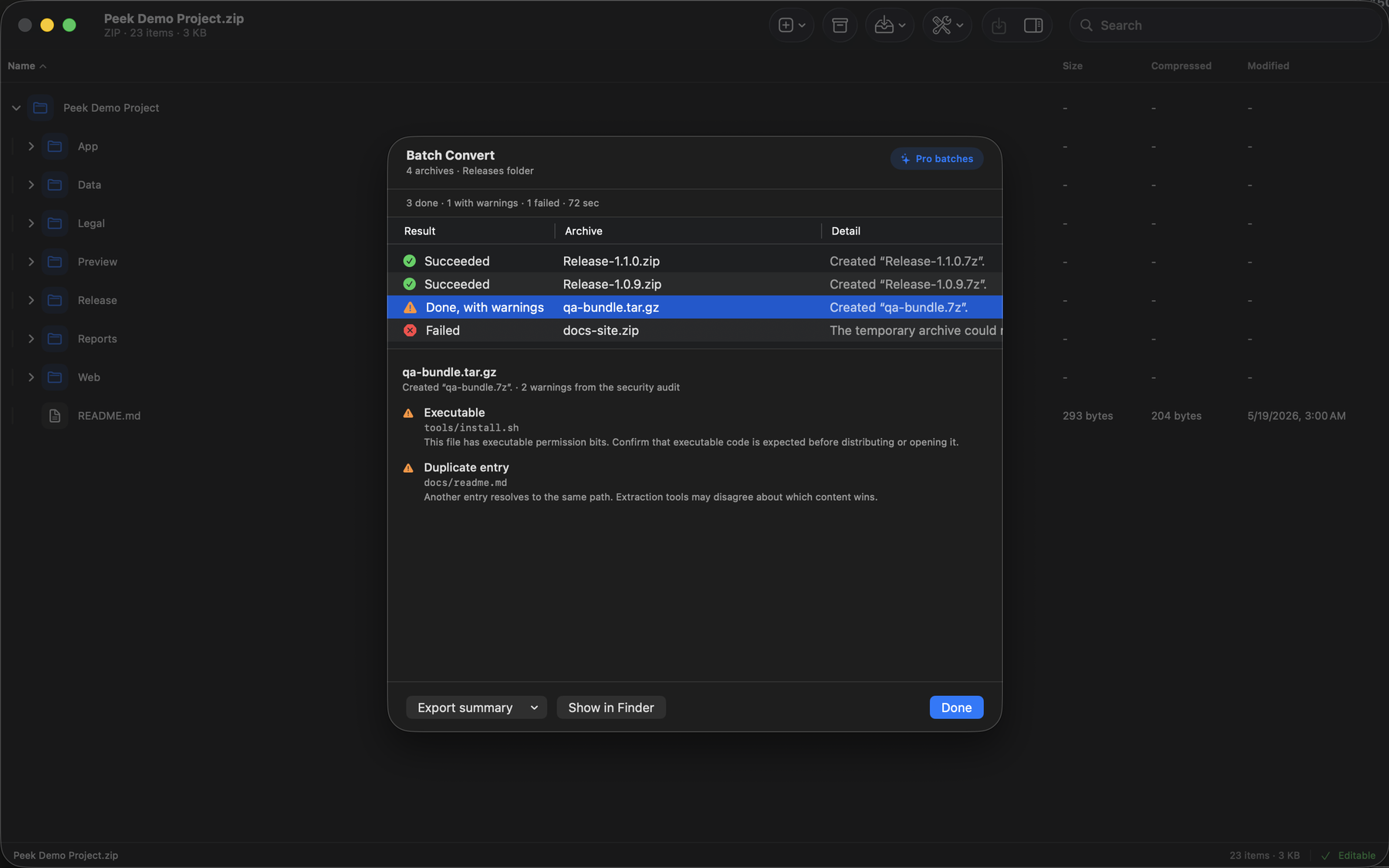Image resolution: width=1389 pixels, height=868 pixels.
Task: Open the tools wrench toolbar menu
Action: click(947, 25)
